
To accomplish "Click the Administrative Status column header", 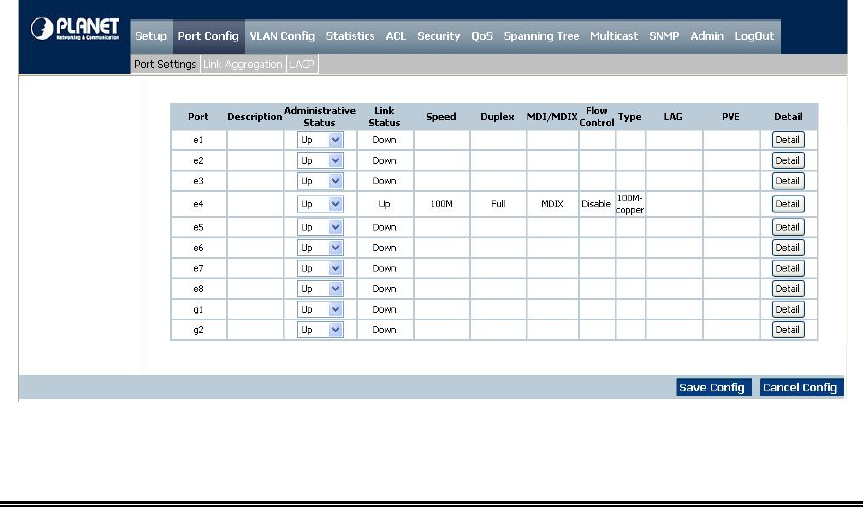I will (320, 117).
